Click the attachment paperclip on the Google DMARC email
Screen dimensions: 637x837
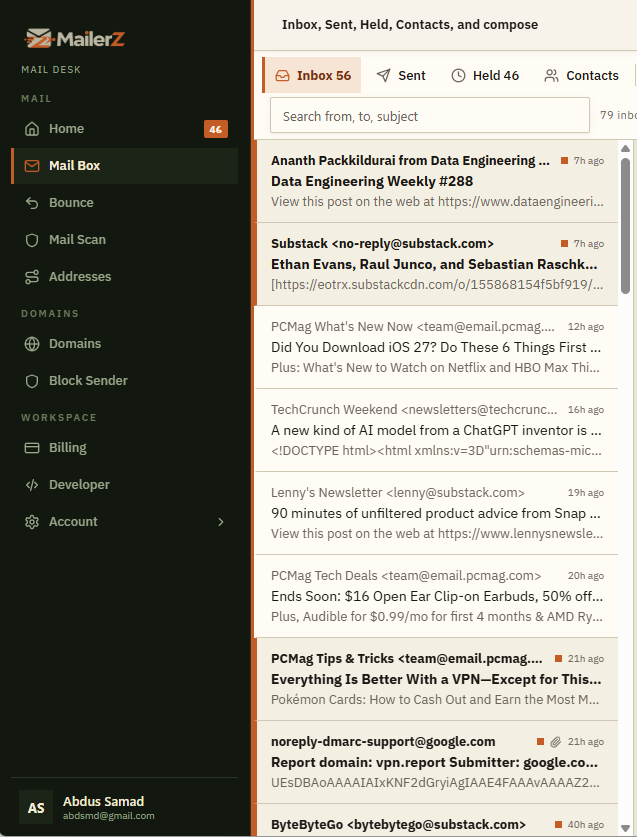click(x=556, y=741)
